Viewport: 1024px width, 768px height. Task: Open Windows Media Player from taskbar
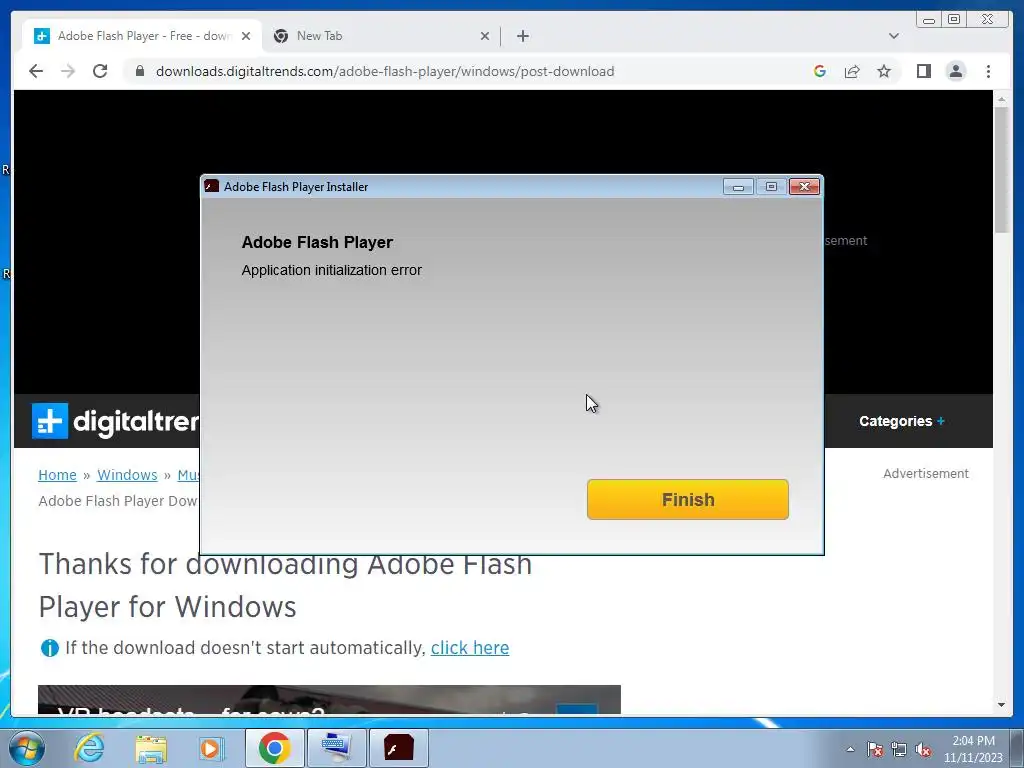[211, 748]
